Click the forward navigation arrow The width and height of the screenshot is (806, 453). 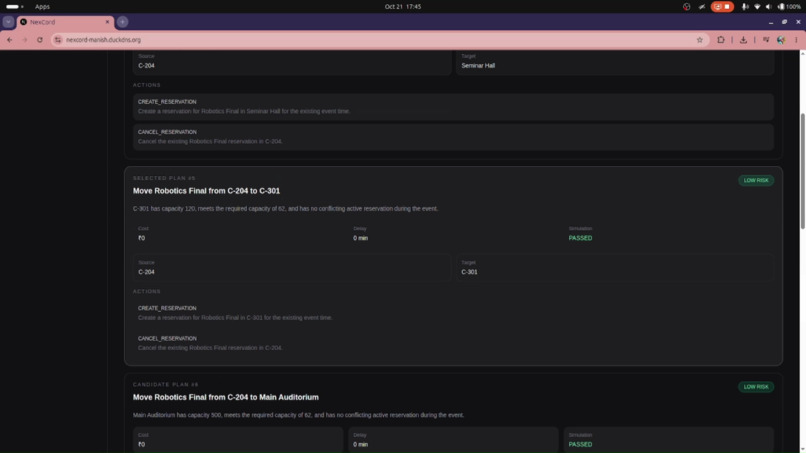pos(24,40)
